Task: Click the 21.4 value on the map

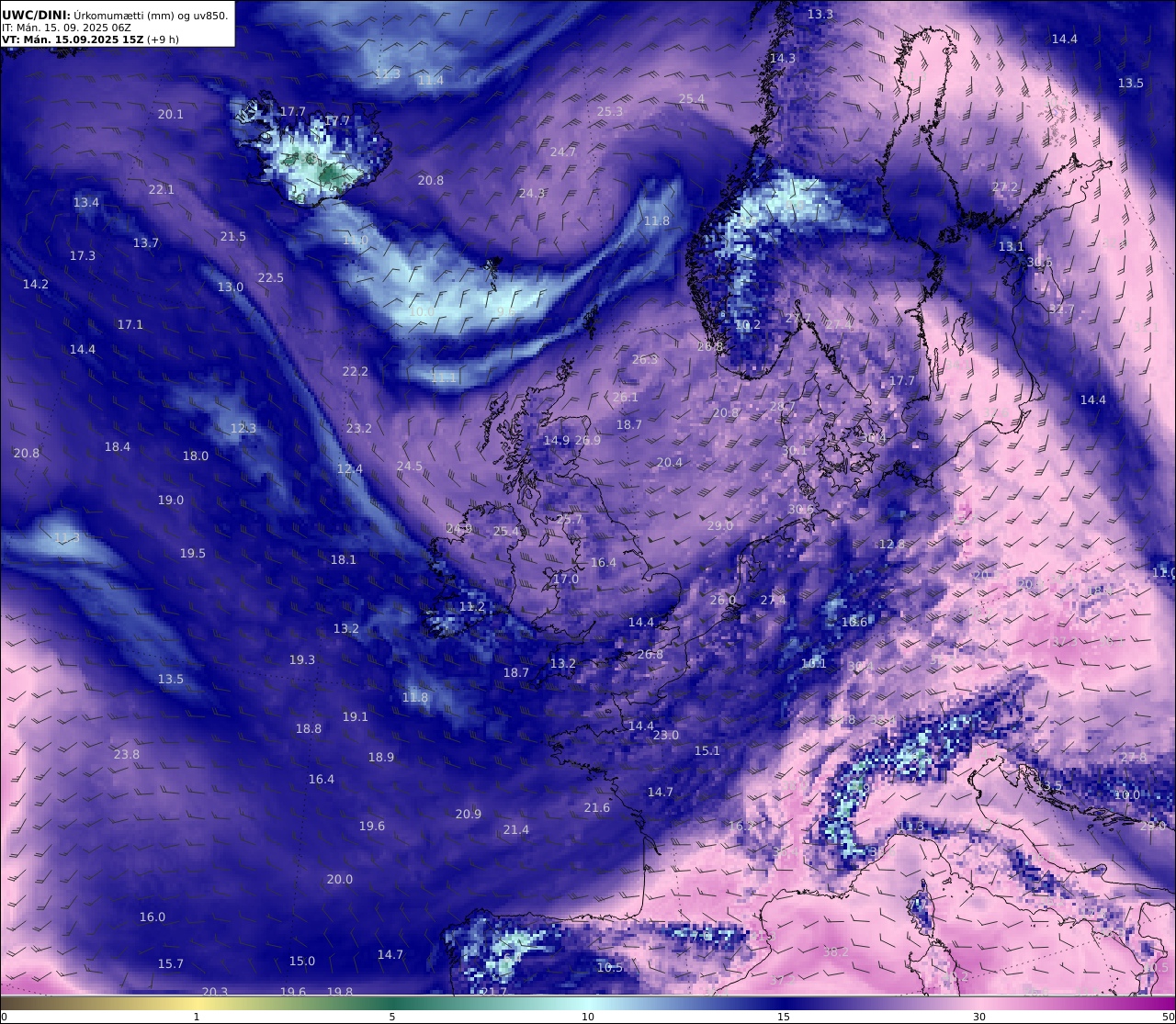Action: (x=516, y=830)
